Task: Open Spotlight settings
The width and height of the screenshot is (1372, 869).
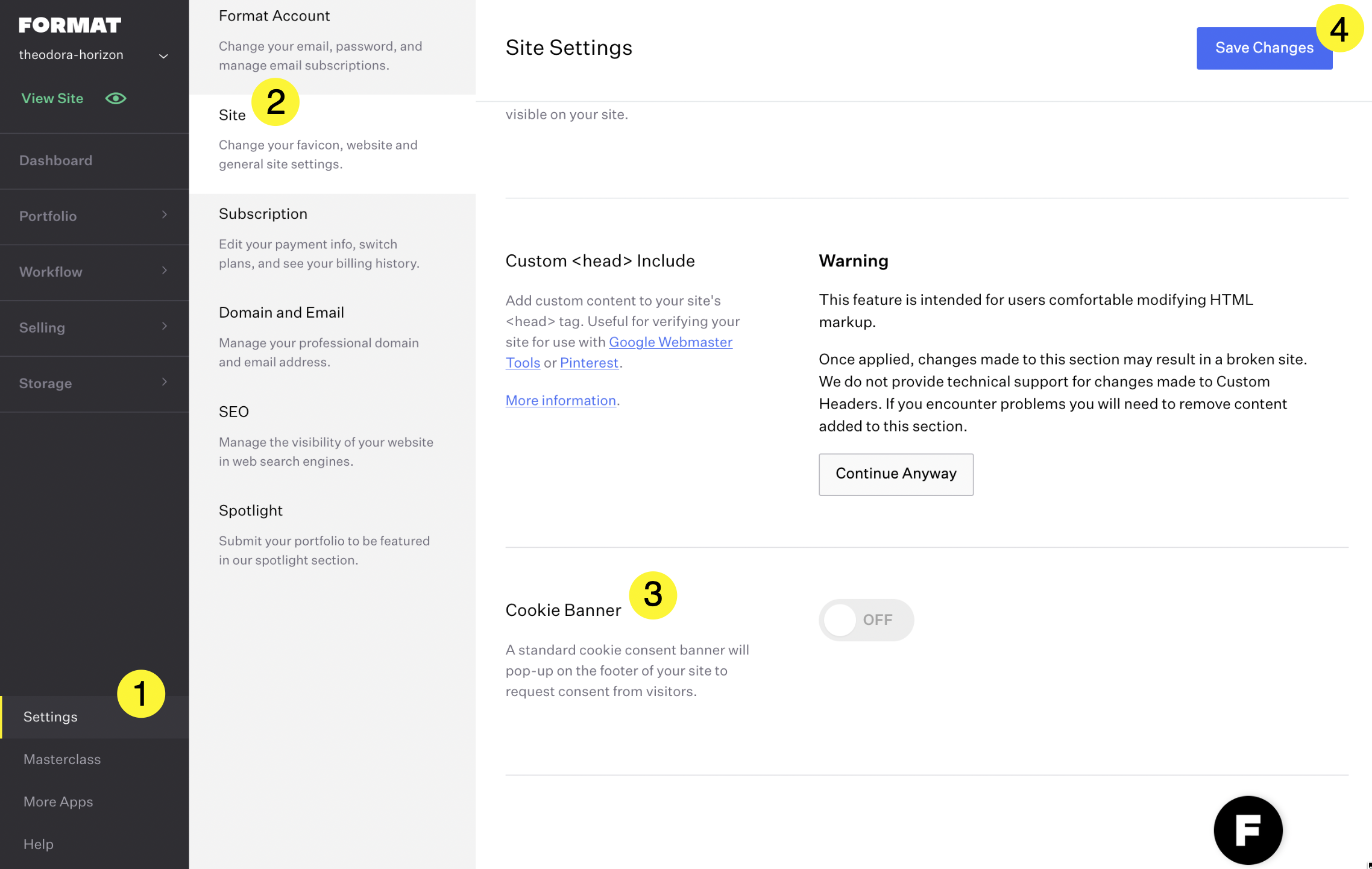Action: coord(250,510)
